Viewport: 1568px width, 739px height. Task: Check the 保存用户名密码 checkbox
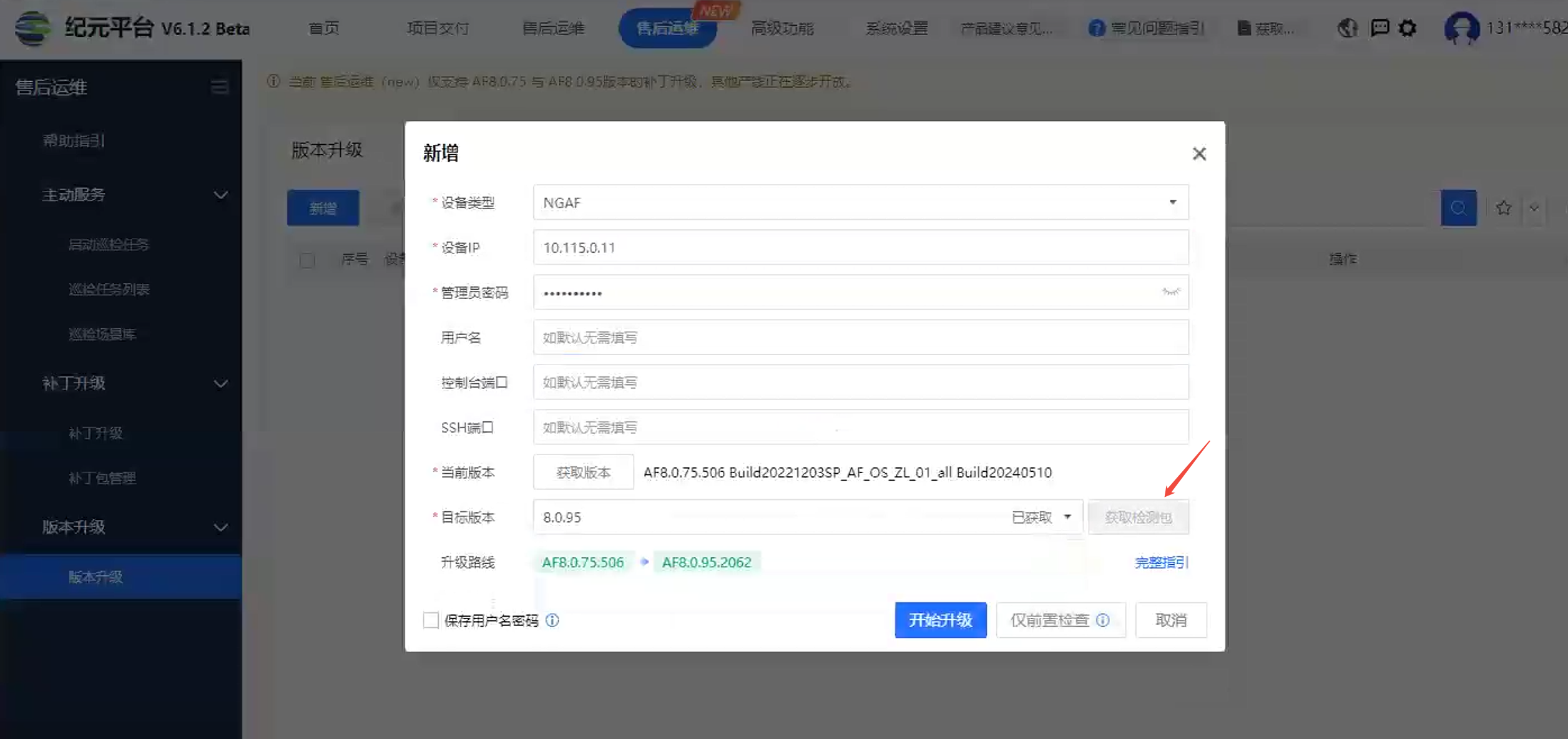pyautogui.click(x=431, y=620)
